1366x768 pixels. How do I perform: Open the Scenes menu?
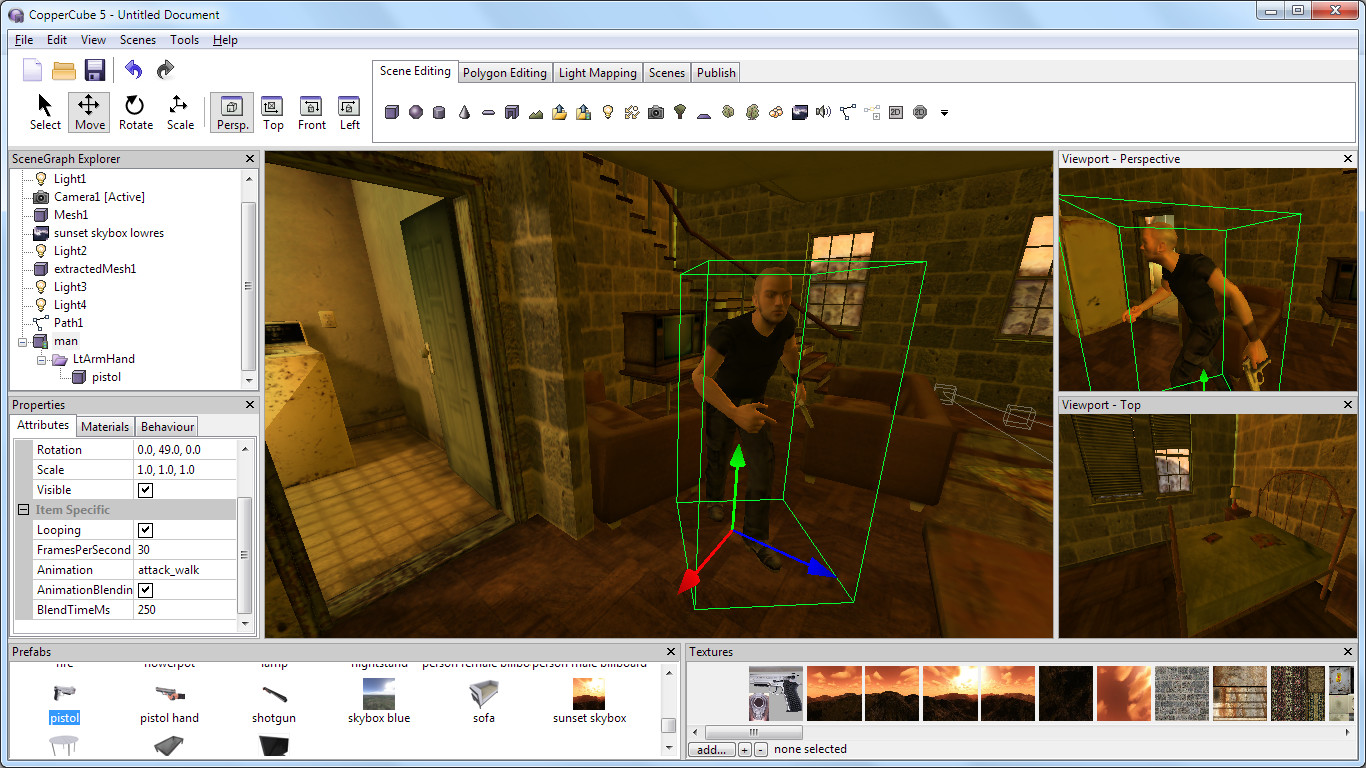click(x=137, y=40)
